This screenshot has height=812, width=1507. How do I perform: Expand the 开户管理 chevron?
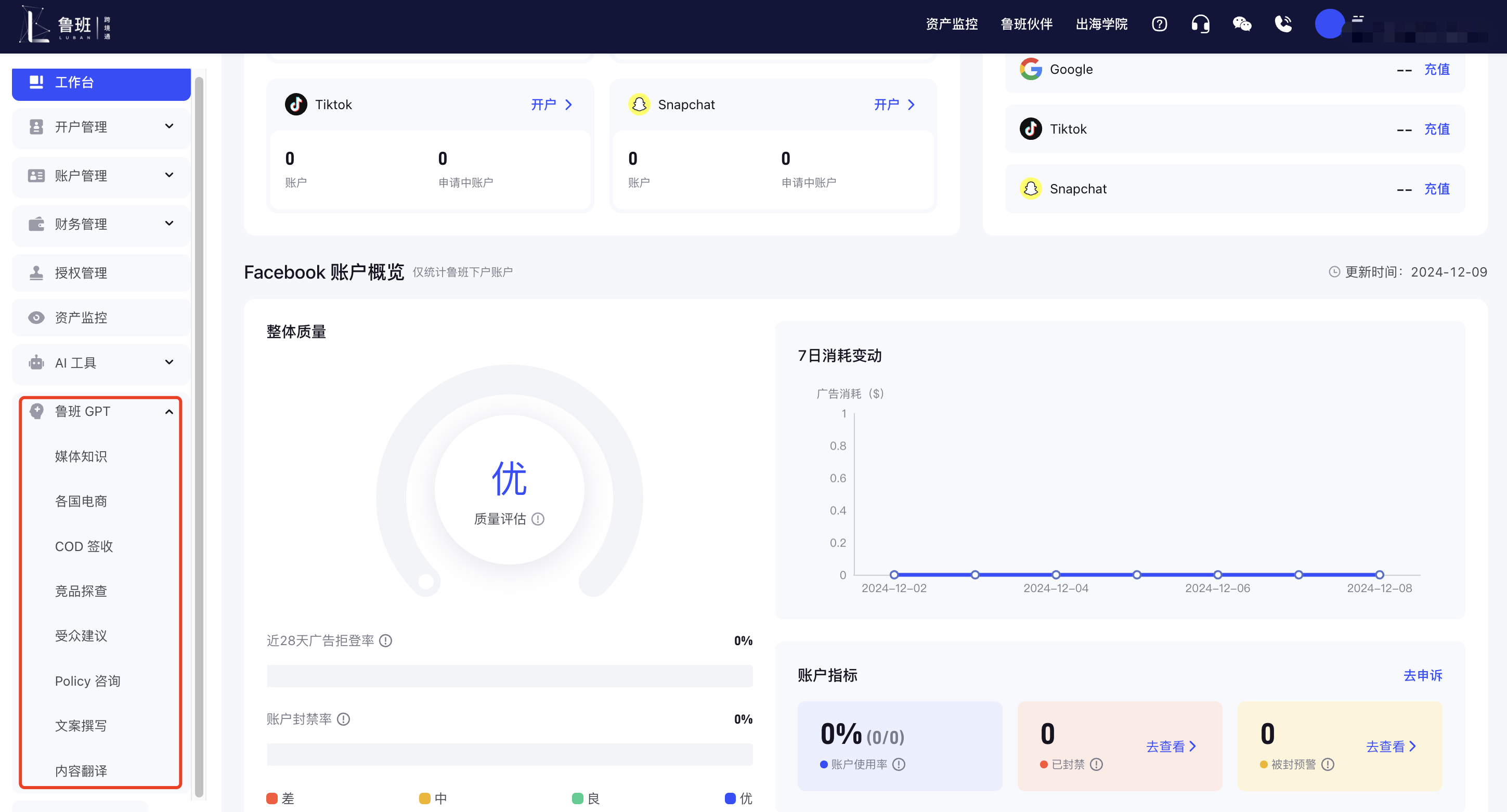pos(169,126)
